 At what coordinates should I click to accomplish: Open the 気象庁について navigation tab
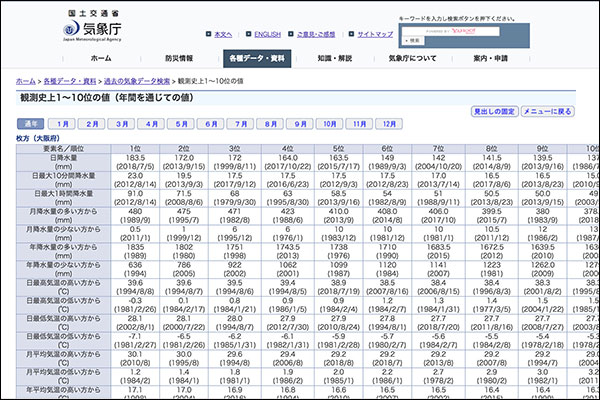tap(412, 59)
